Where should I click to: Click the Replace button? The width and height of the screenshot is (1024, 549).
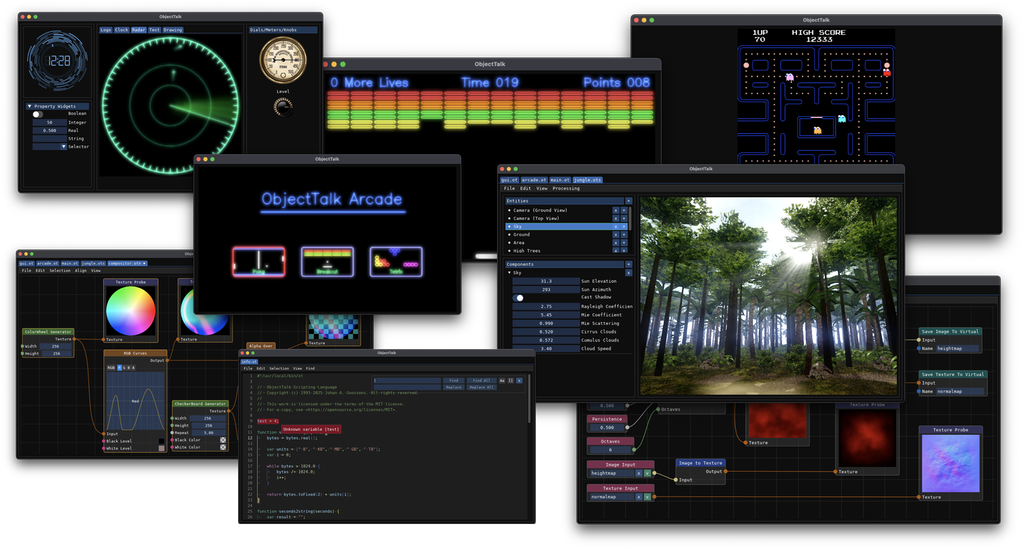(x=453, y=387)
